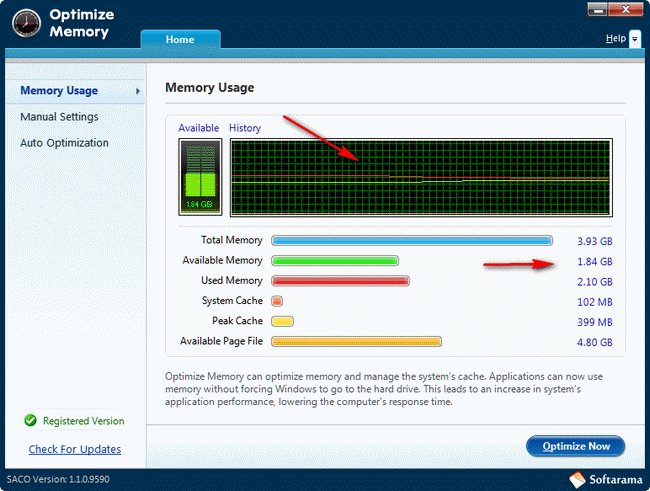Click the 399 MB peak cache value
Viewport: 650px width, 491px height.
point(595,322)
